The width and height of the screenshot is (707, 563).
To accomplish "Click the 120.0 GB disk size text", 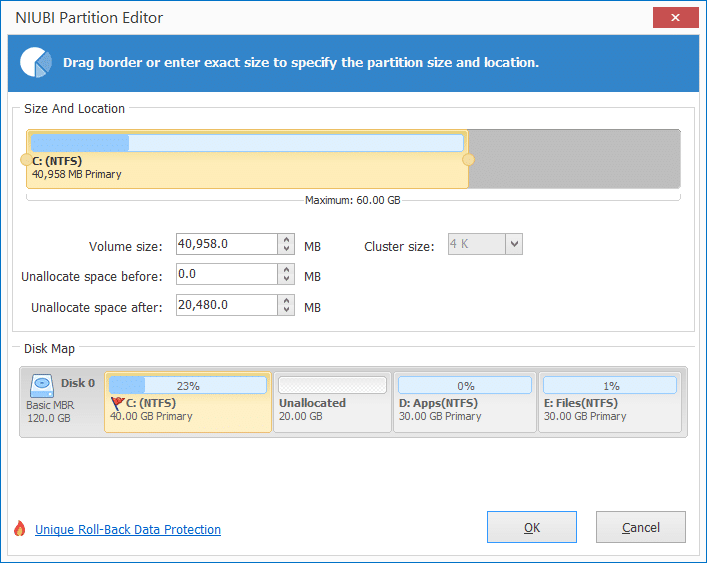I will pyautogui.click(x=49, y=418).
